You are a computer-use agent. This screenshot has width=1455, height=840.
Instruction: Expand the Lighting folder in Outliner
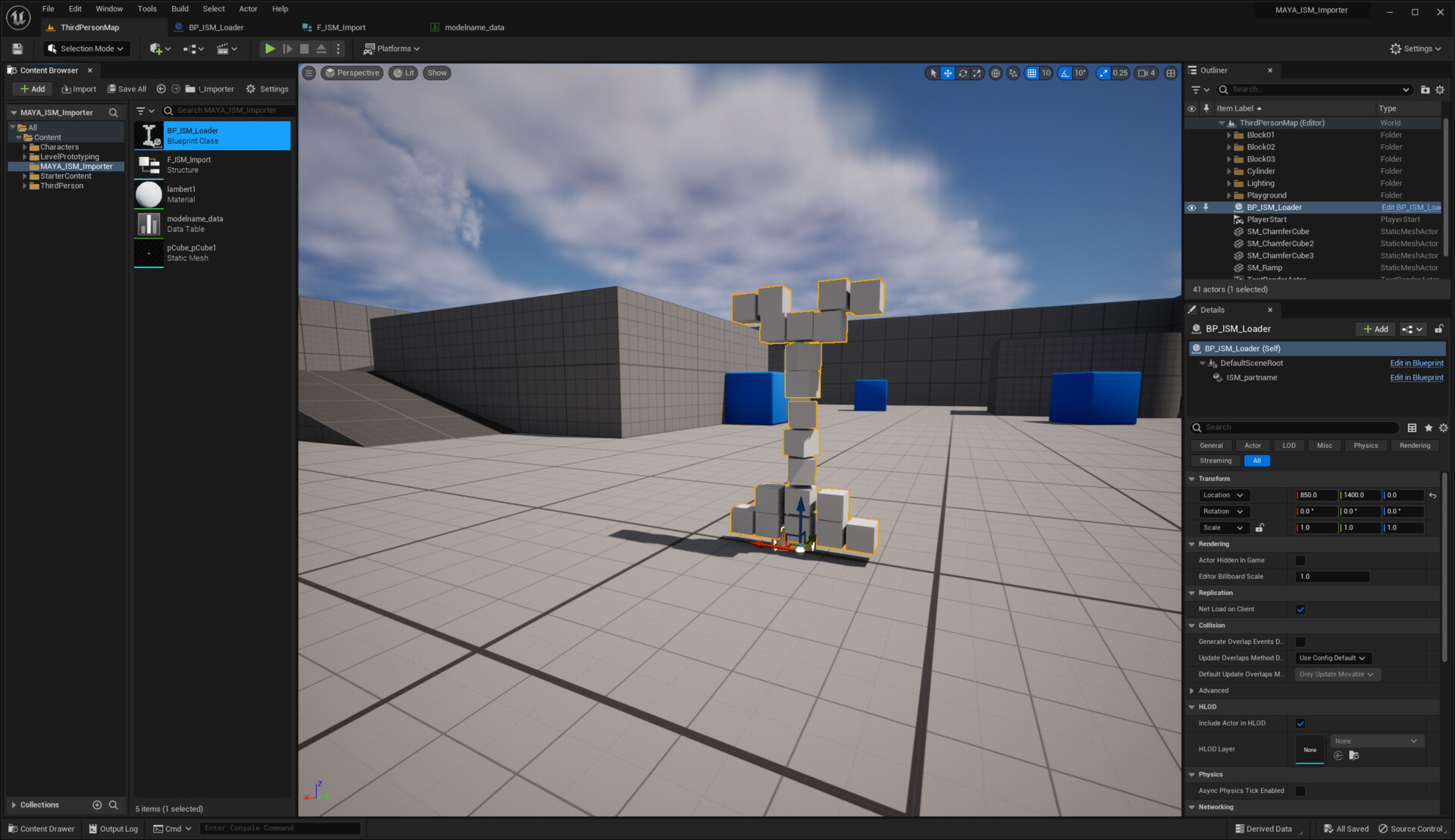pyautogui.click(x=1231, y=183)
